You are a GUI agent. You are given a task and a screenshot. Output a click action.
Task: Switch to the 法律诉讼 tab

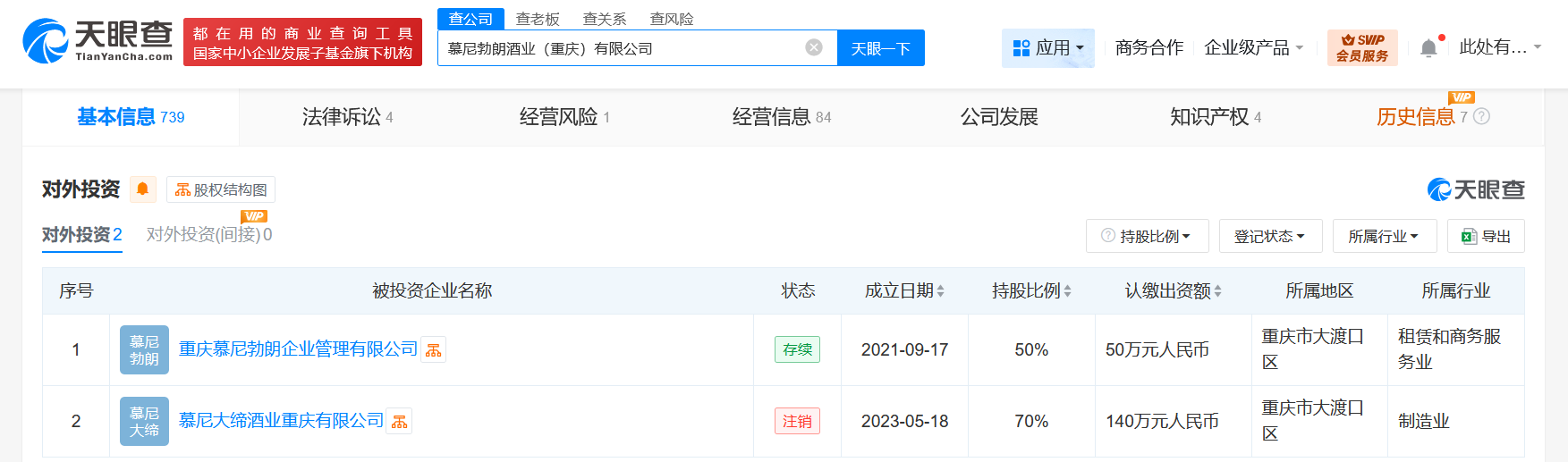(x=347, y=117)
